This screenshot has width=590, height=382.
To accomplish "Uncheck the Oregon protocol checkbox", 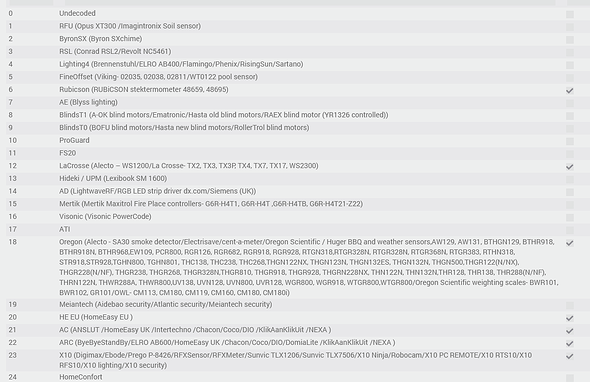I will [x=570, y=243].
